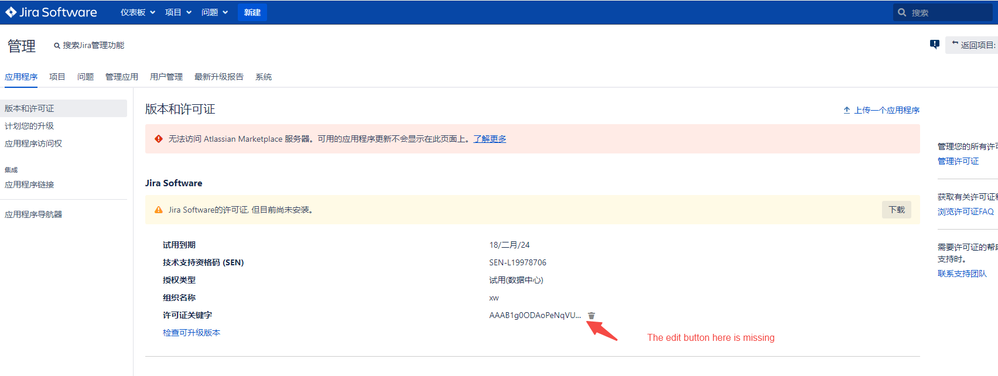Click 浏览许可证FAQ link

click(966, 211)
